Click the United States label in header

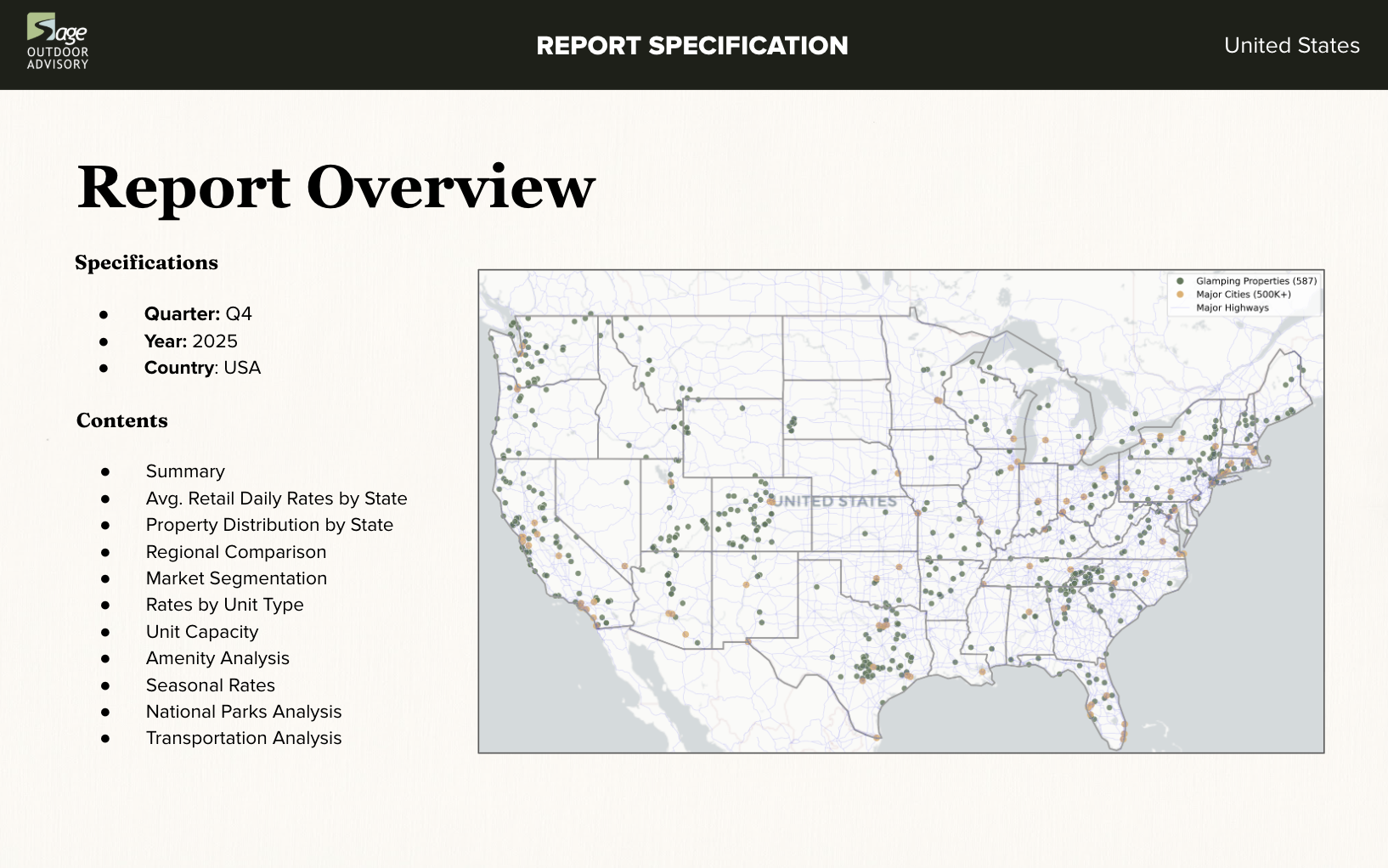coord(1291,46)
